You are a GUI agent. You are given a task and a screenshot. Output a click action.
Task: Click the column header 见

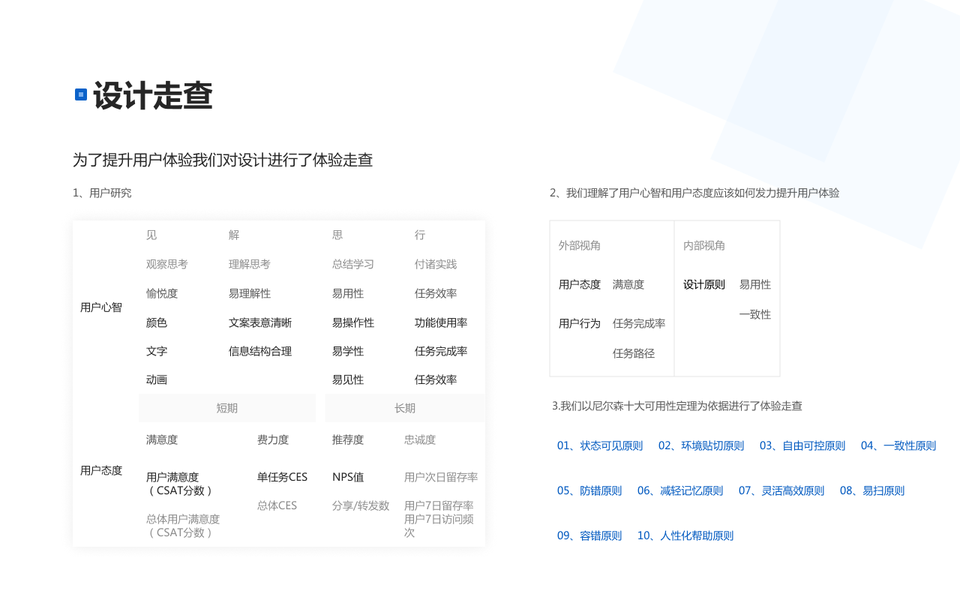pos(151,235)
